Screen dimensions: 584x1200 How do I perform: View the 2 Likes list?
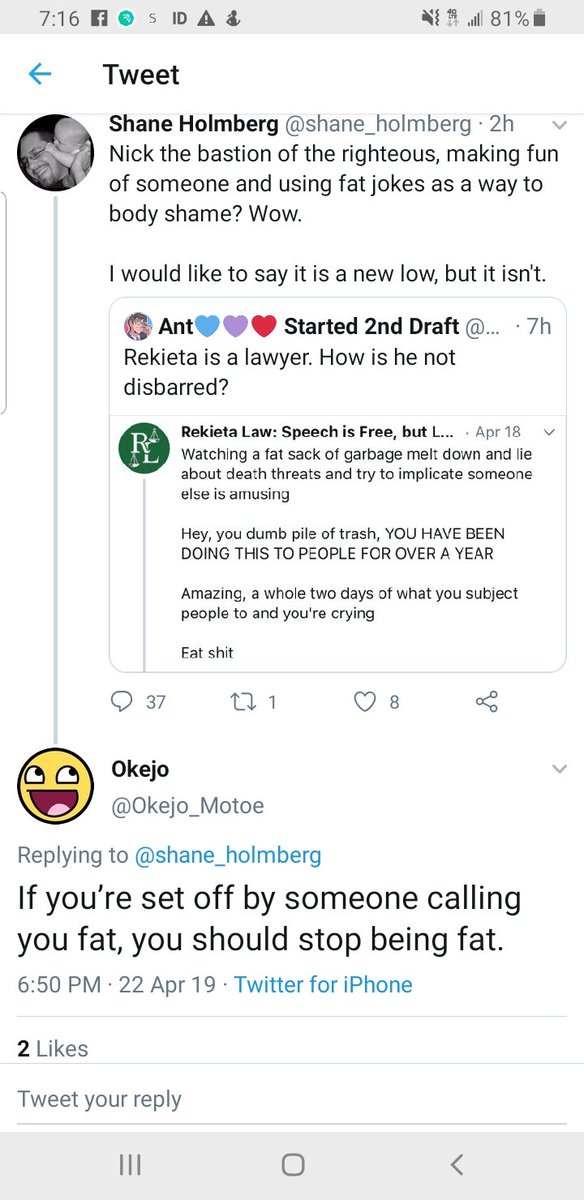click(x=53, y=1048)
